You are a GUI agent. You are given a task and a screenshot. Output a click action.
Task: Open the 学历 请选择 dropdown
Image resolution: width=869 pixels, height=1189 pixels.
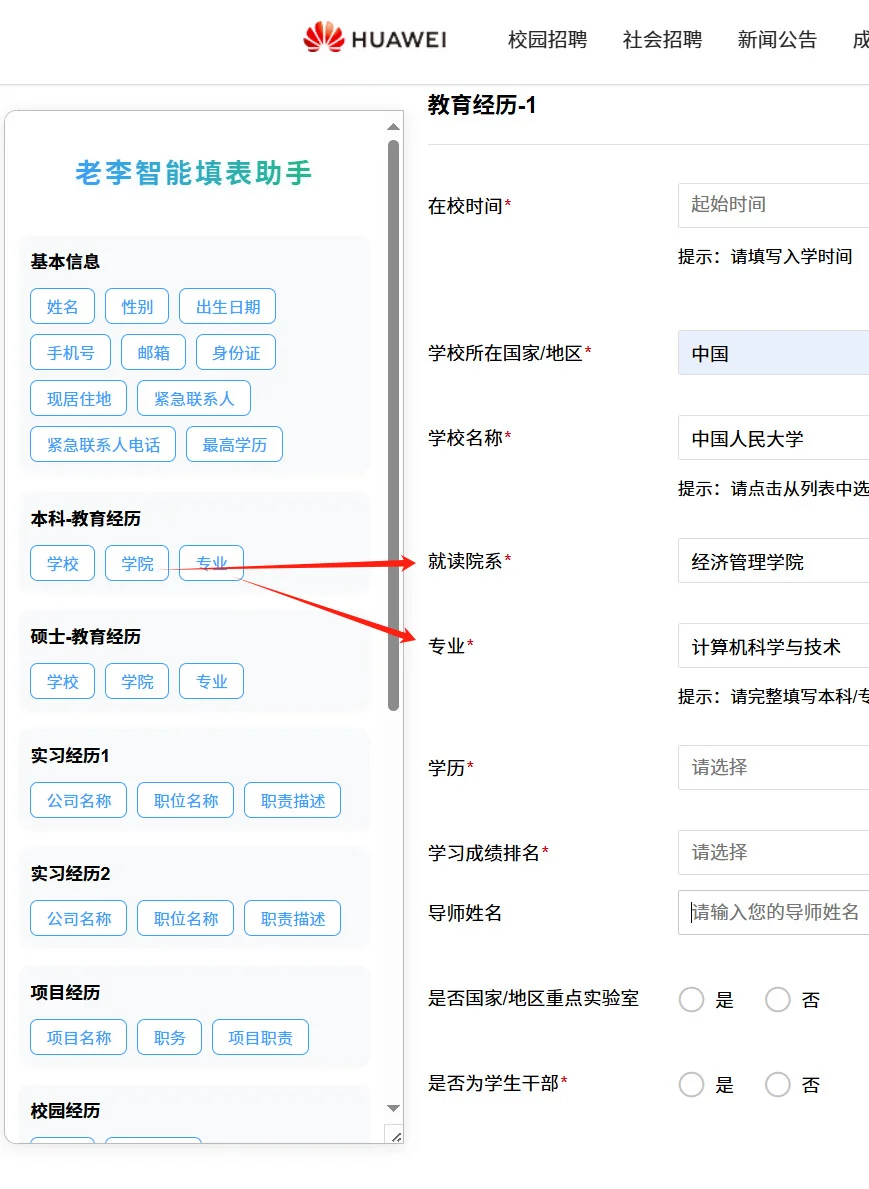coord(773,767)
